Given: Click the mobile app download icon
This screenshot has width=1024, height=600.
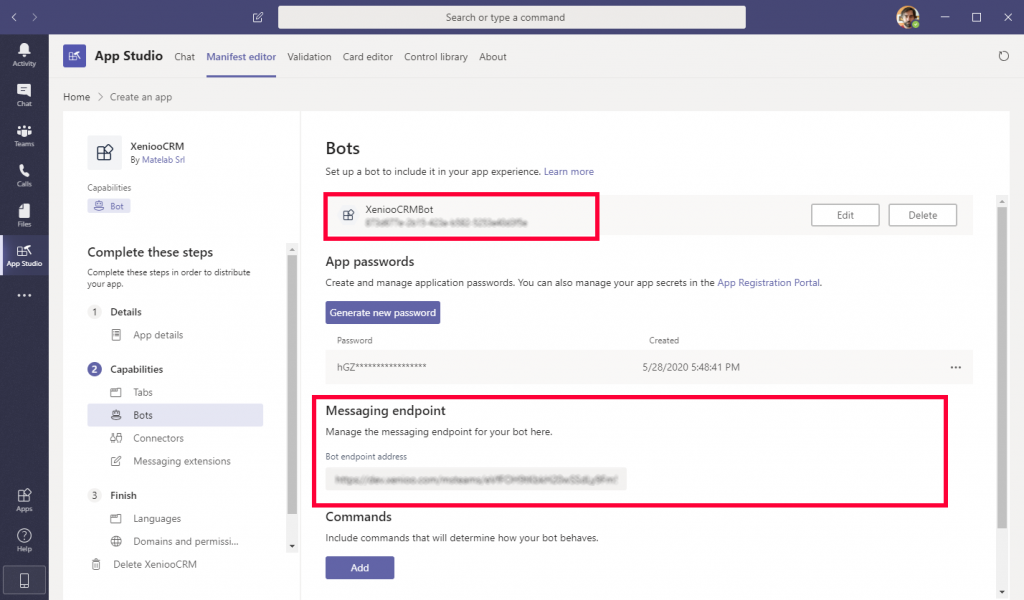Looking at the screenshot, I should click(24, 580).
